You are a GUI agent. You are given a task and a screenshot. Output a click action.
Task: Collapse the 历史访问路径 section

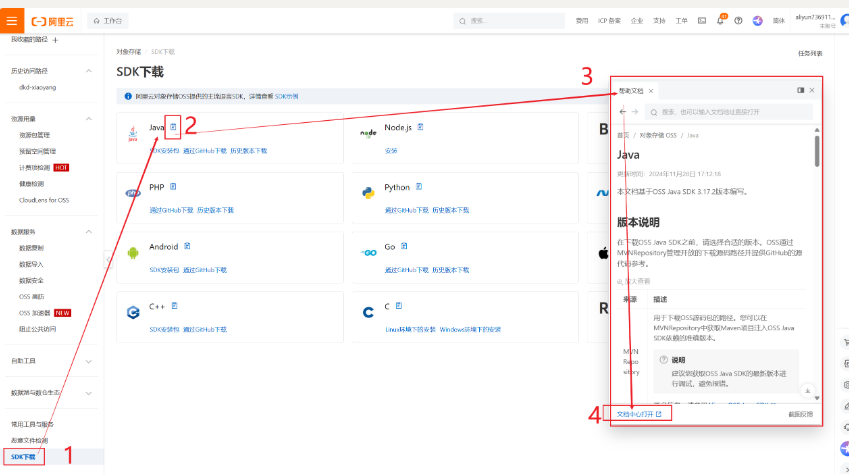[89, 71]
